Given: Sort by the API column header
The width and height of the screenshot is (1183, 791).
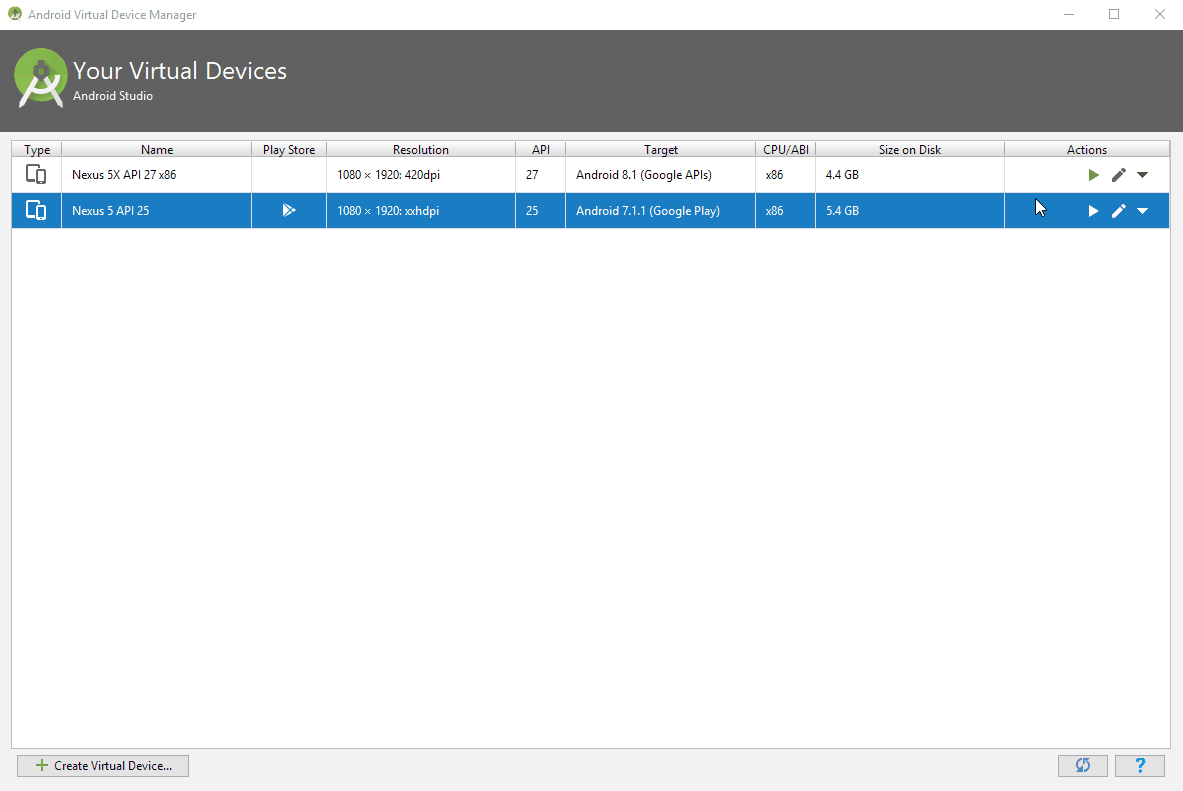Looking at the screenshot, I should (540, 150).
